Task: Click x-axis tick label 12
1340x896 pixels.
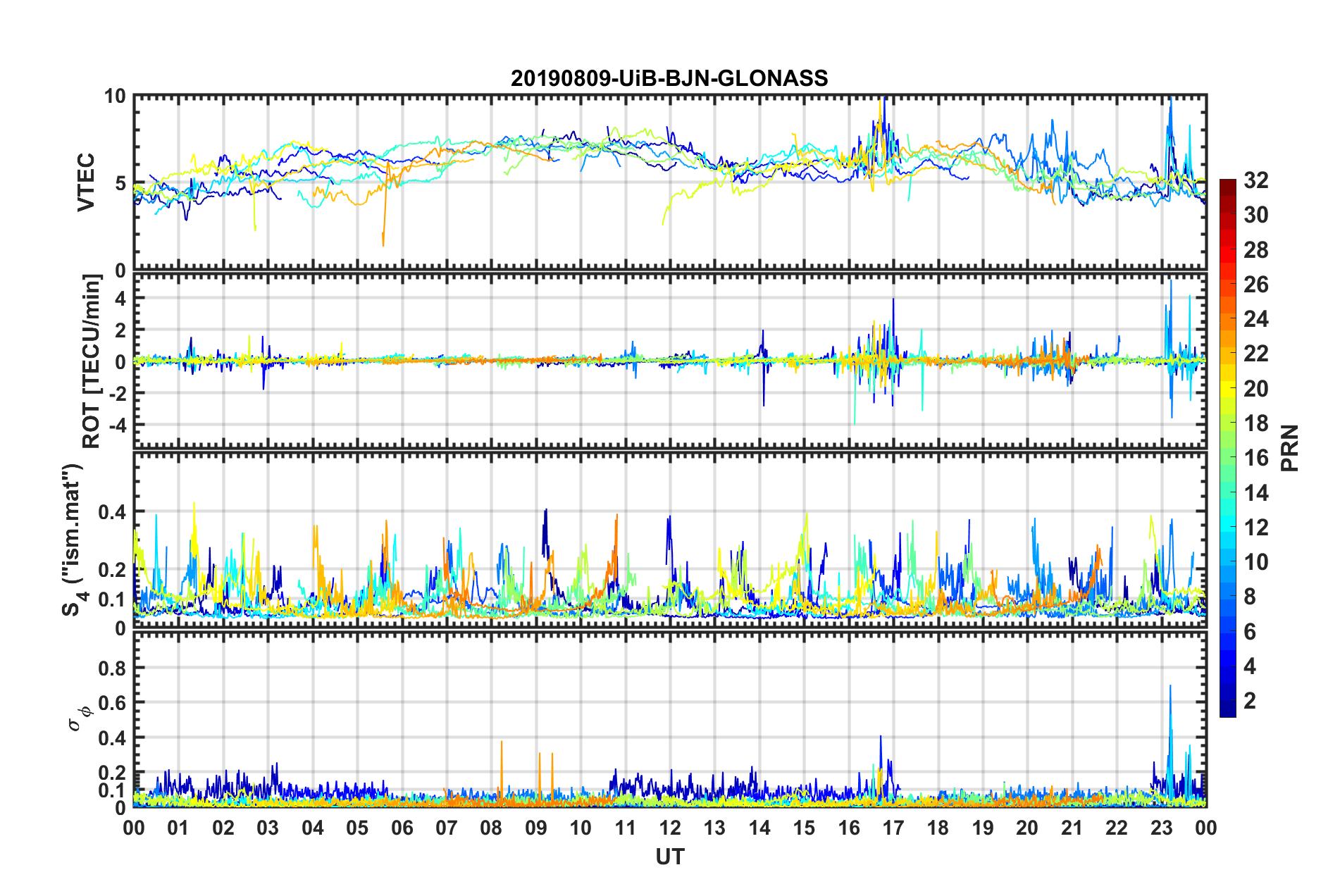Action: click(x=670, y=828)
